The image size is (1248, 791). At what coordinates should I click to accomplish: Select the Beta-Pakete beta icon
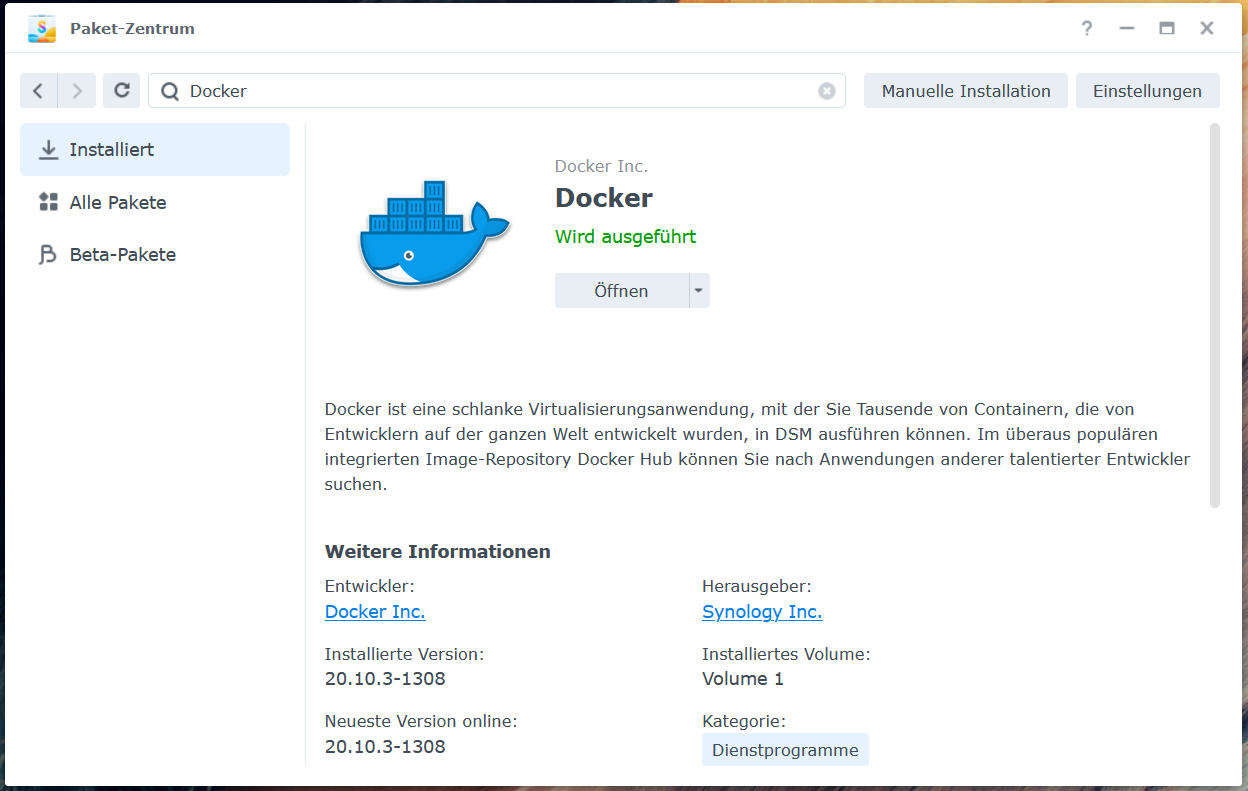[x=48, y=254]
